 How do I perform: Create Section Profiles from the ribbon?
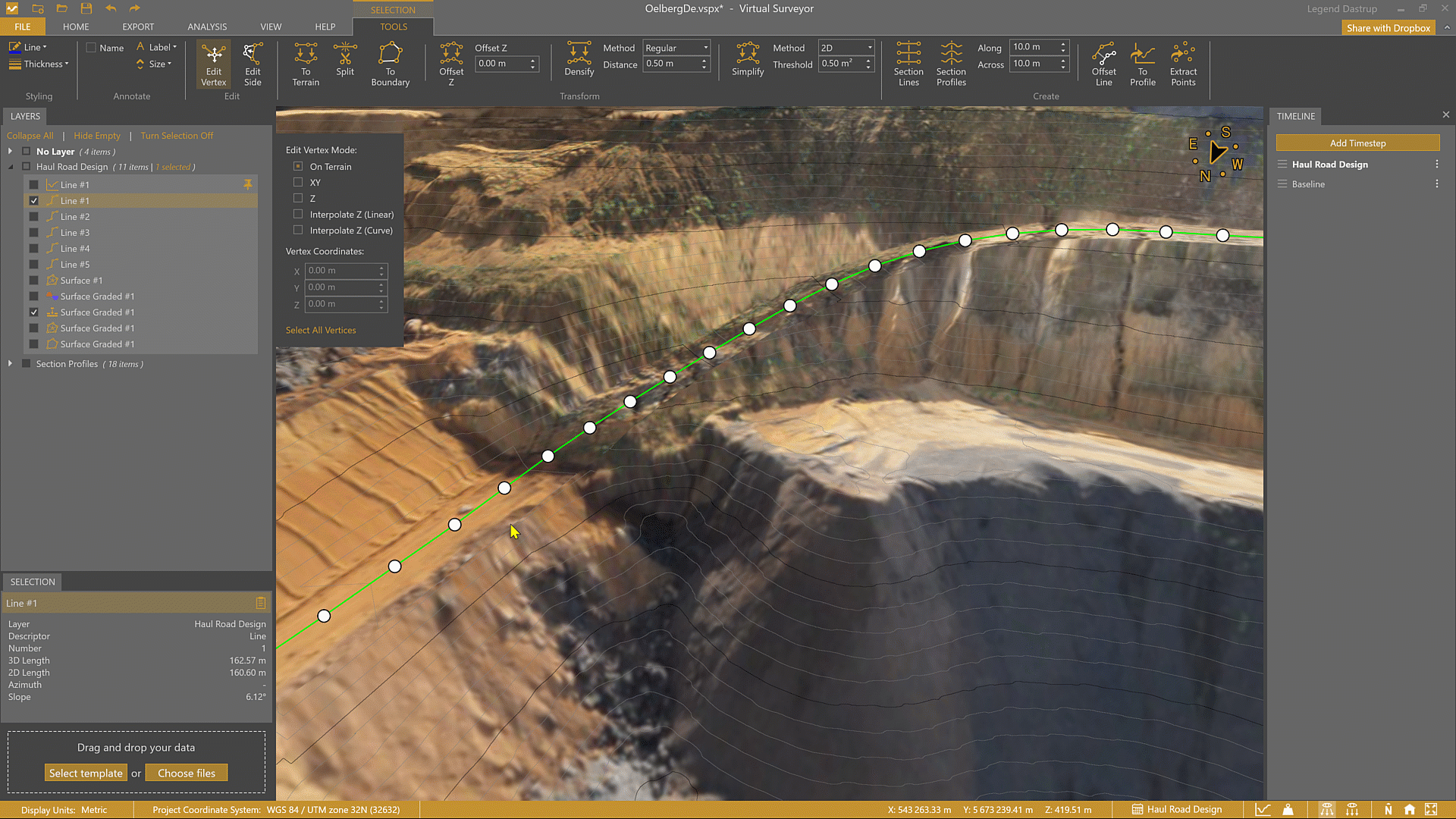[x=951, y=64]
